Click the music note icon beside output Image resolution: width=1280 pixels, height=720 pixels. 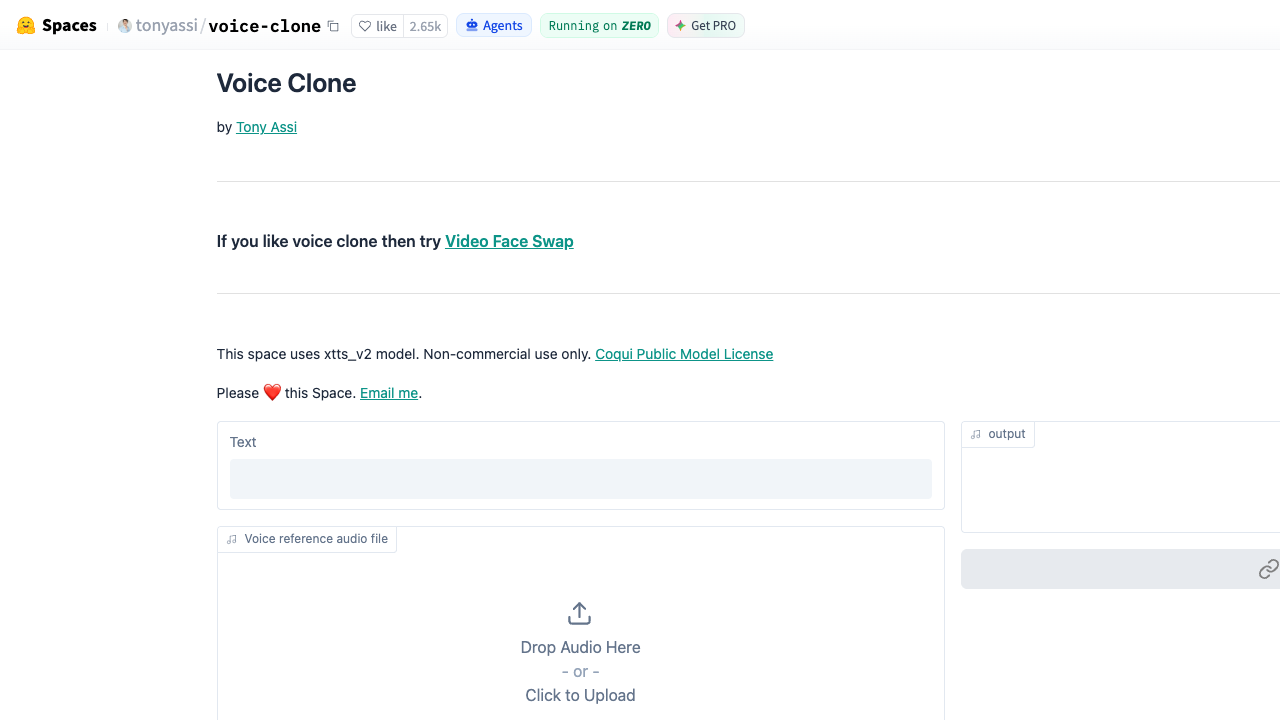(x=976, y=435)
